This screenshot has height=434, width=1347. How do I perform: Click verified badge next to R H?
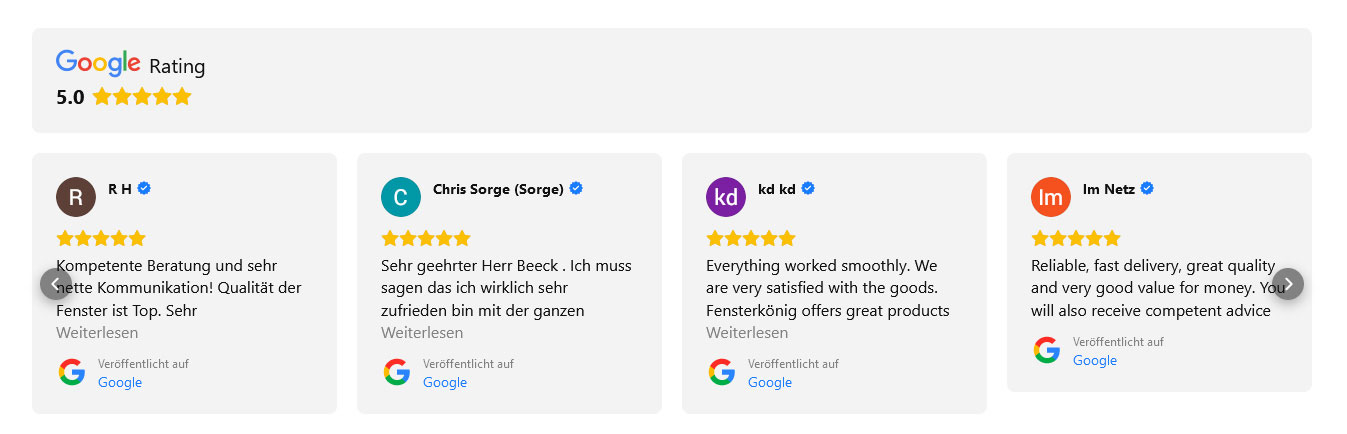click(x=144, y=188)
